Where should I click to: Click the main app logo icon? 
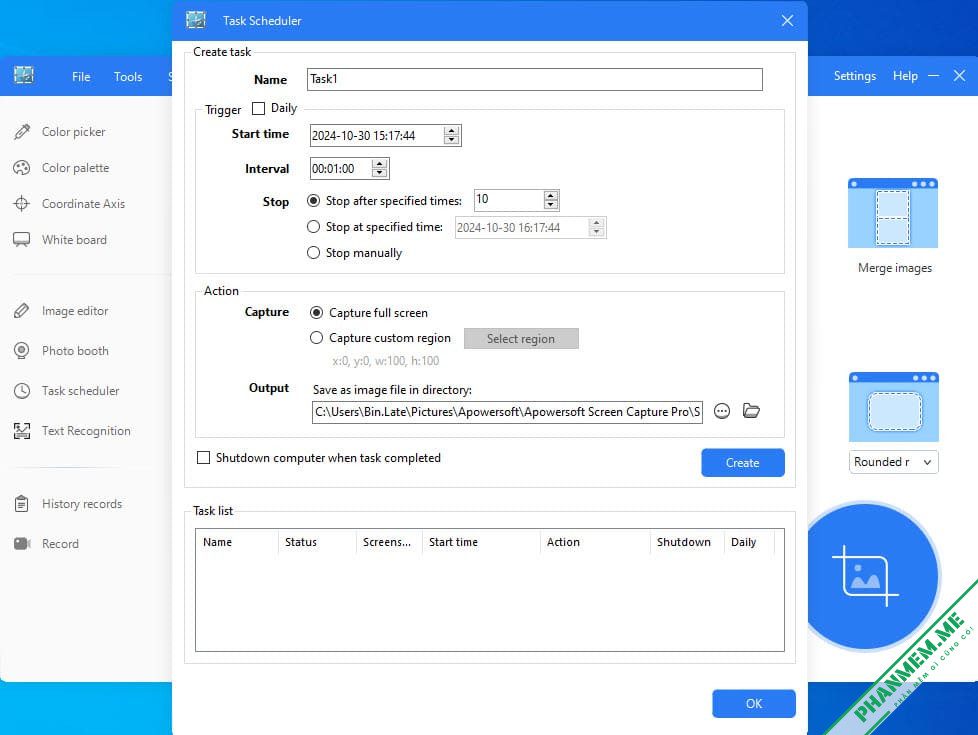pos(24,75)
